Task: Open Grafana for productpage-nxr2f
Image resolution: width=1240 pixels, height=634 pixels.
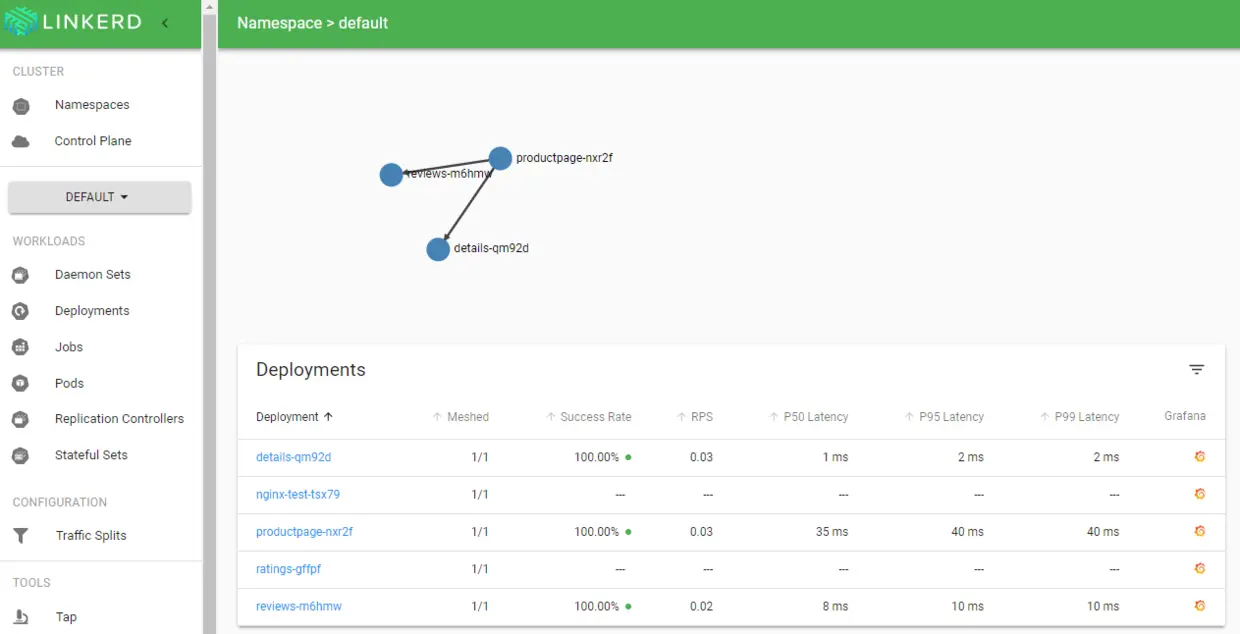Action: coord(1200,531)
